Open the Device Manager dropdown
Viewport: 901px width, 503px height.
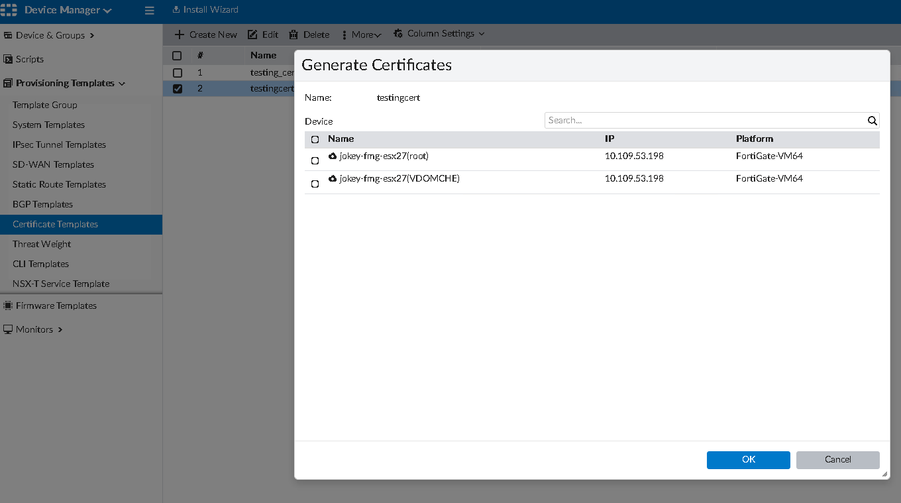point(67,10)
